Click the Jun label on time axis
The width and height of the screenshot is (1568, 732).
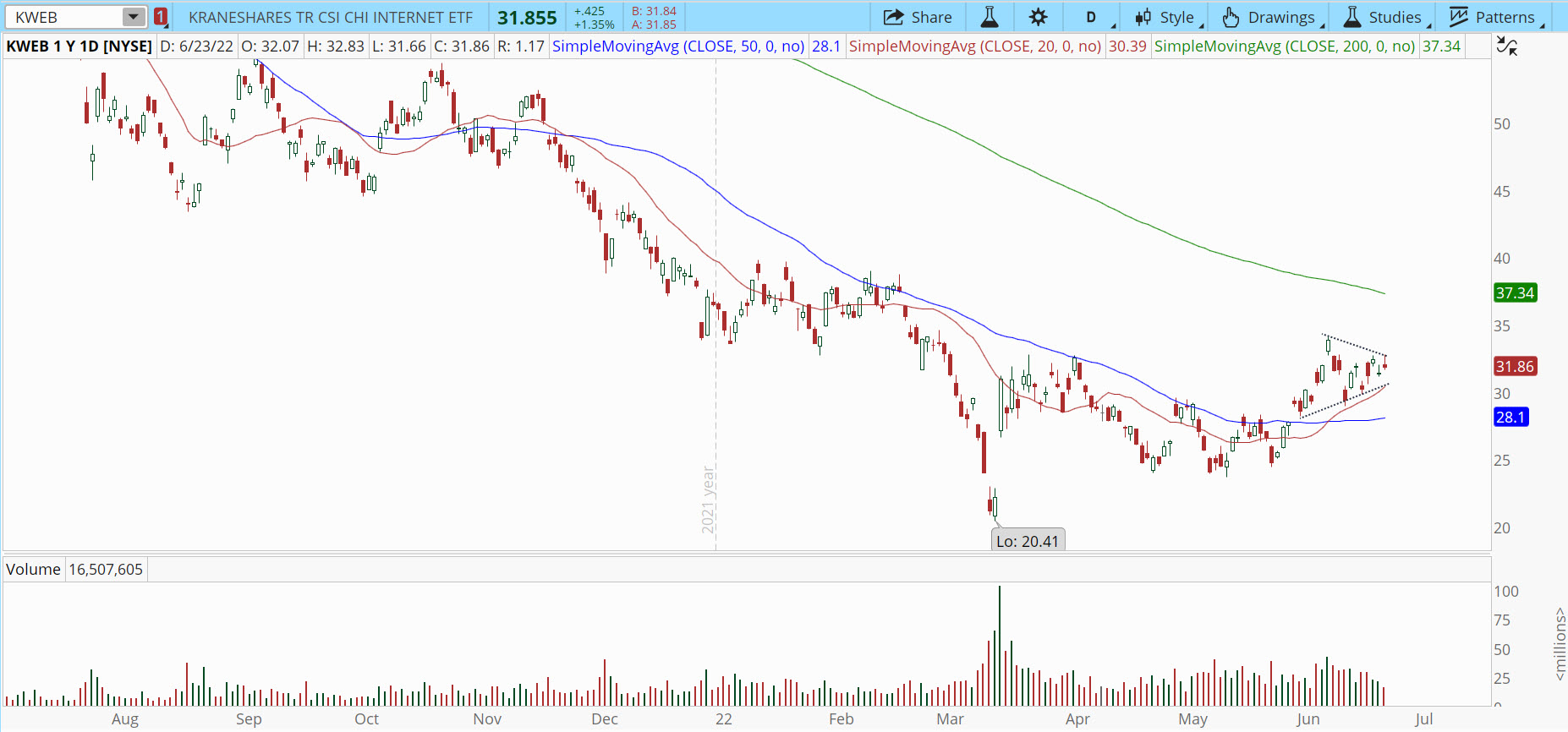(x=1308, y=719)
